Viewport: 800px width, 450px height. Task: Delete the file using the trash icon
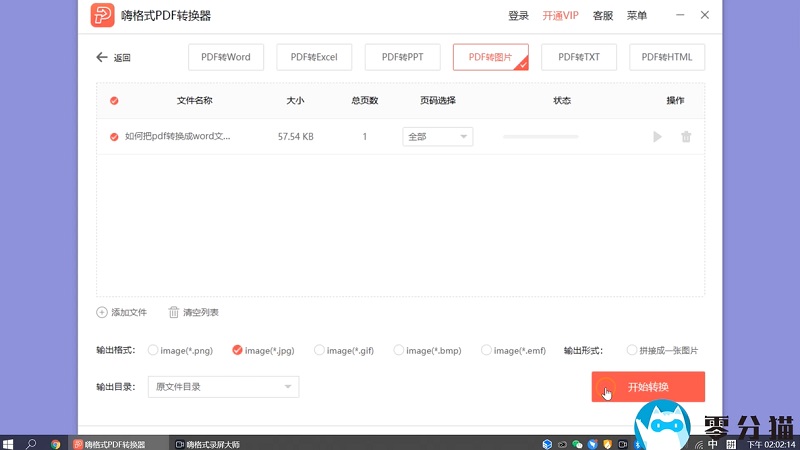click(686, 137)
